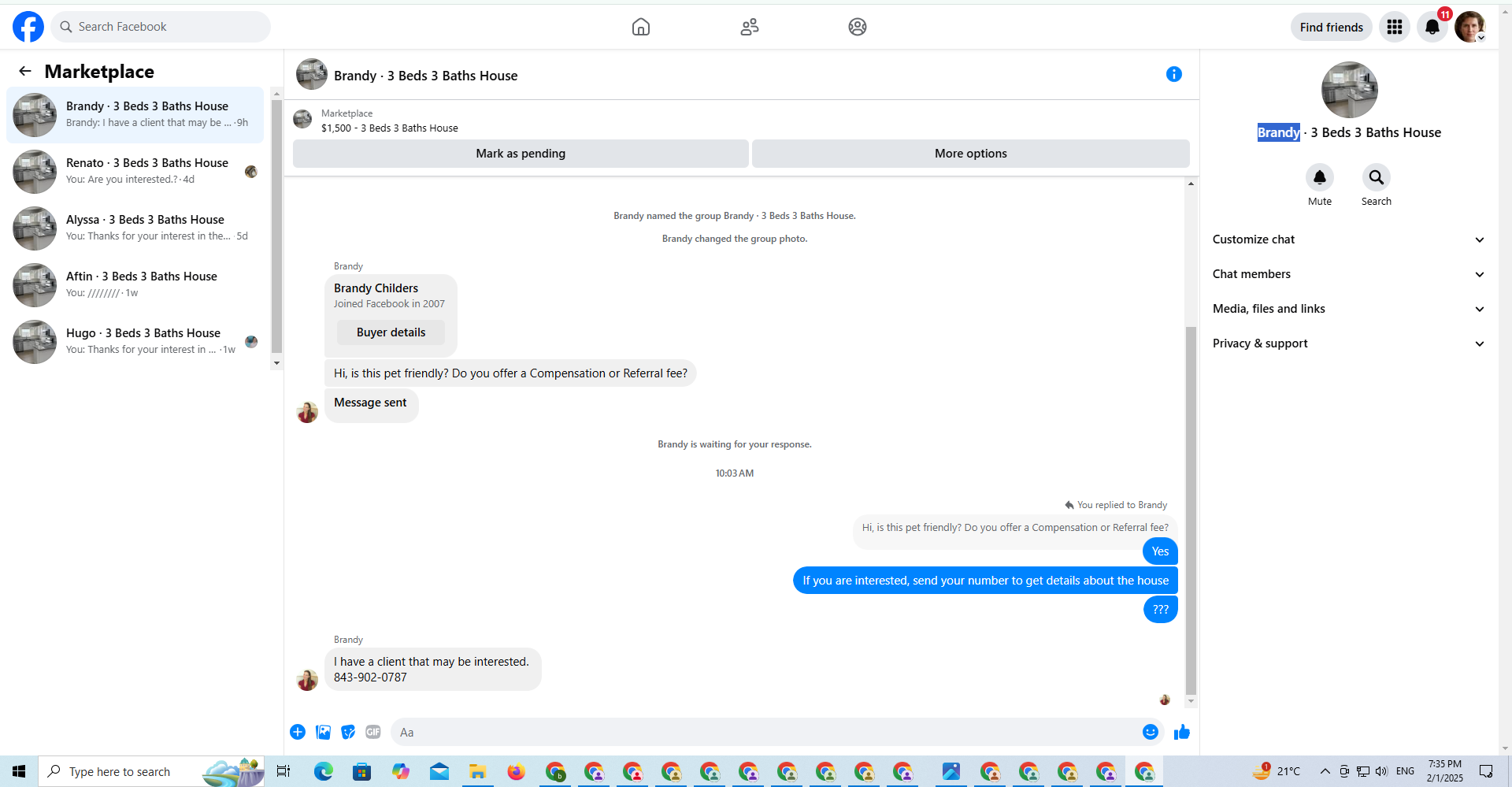Image resolution: width=1512 pixels, height=787 pixels.
Task: Click the conversation list scrollbar up arrow
Action: pos(276,93)
